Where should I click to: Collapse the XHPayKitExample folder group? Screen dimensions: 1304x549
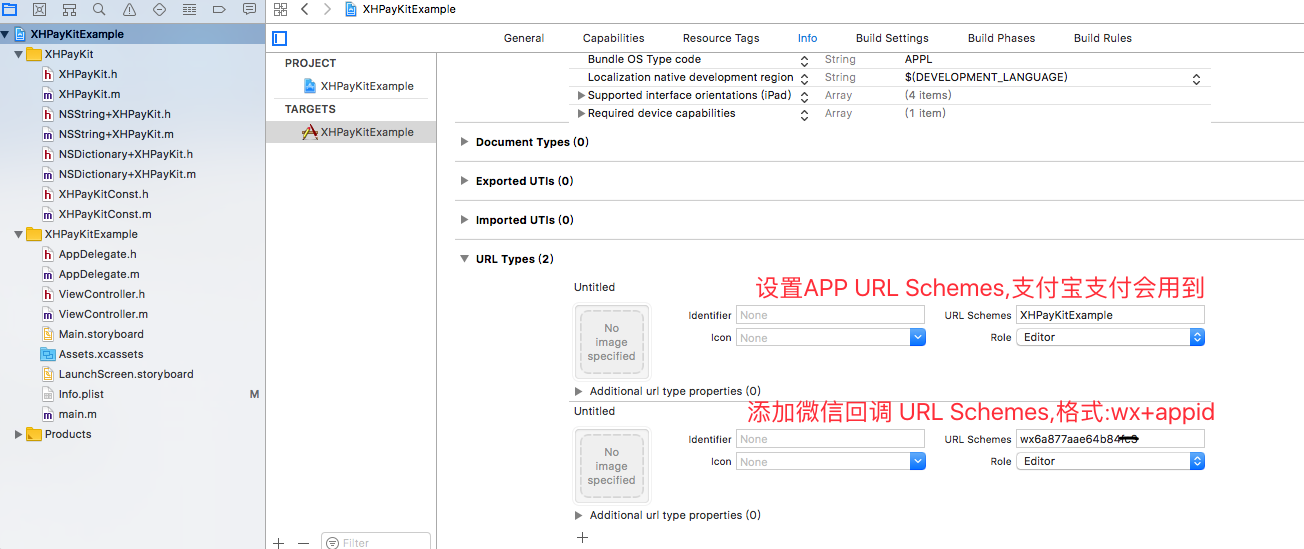(x=19, y=234)
